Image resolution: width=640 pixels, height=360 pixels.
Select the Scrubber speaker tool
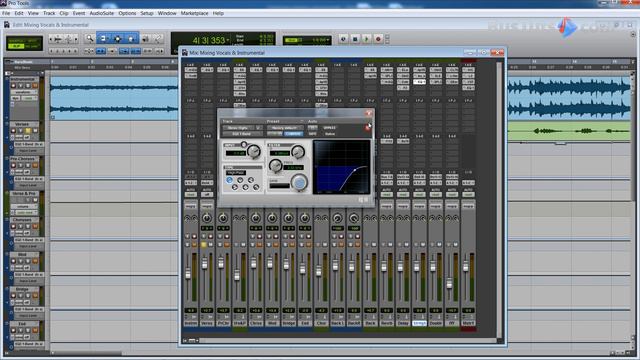[145, 39]
